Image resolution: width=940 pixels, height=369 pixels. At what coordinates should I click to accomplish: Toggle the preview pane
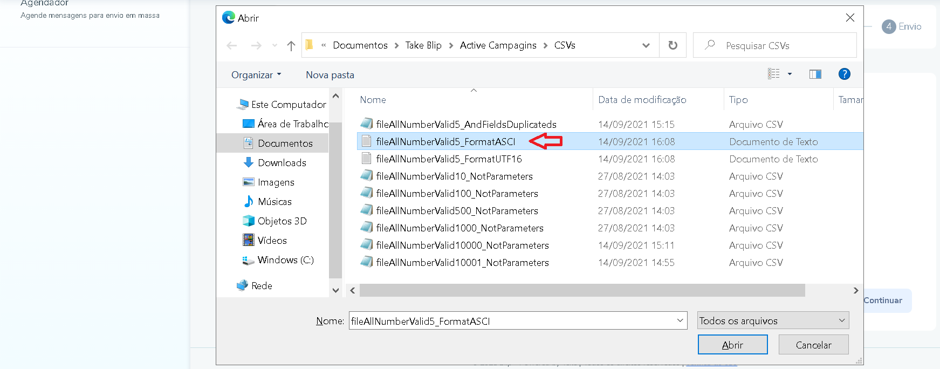click(x=815, y=74)
